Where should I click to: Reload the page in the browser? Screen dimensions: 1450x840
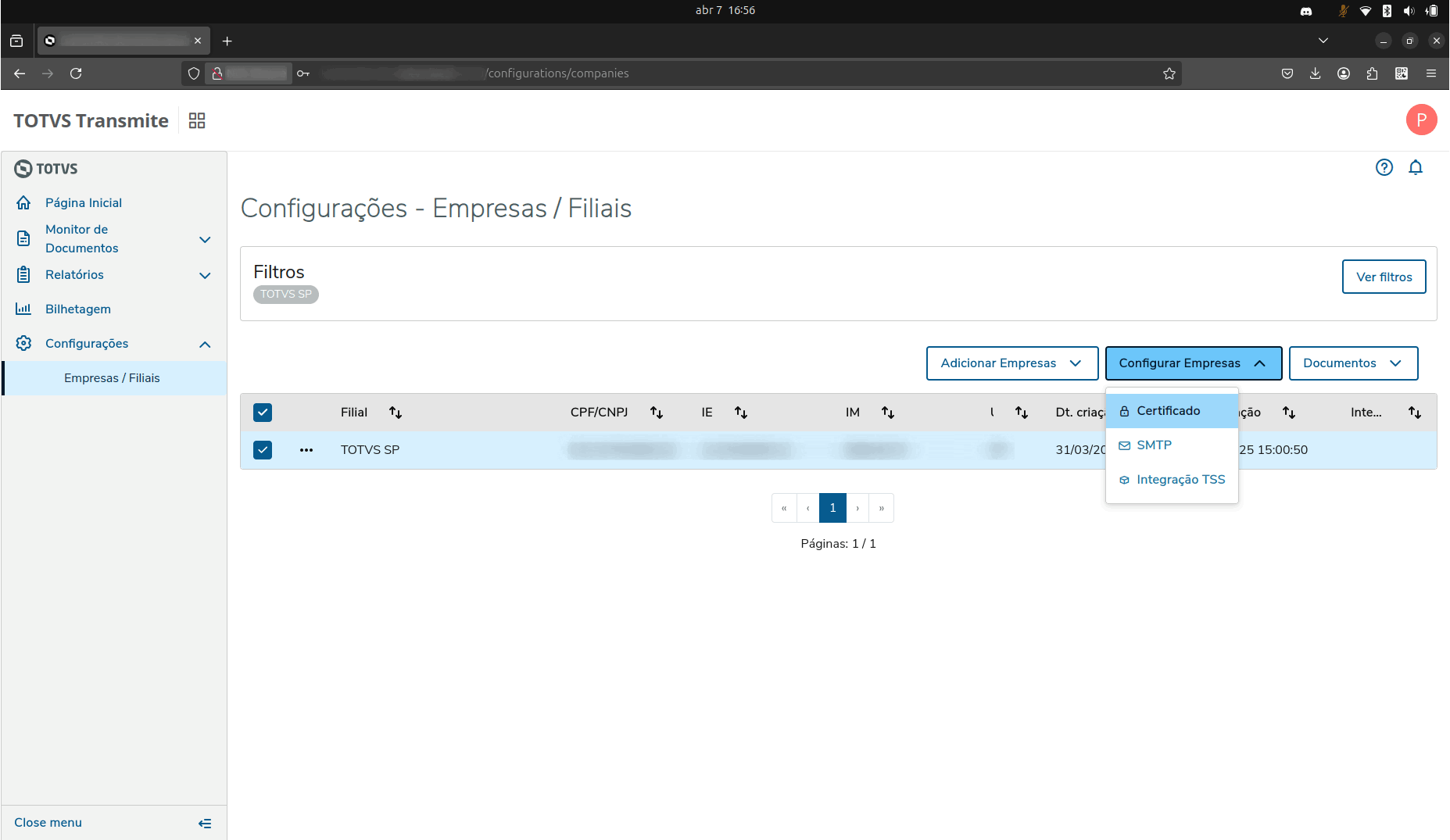click(76, 73)
